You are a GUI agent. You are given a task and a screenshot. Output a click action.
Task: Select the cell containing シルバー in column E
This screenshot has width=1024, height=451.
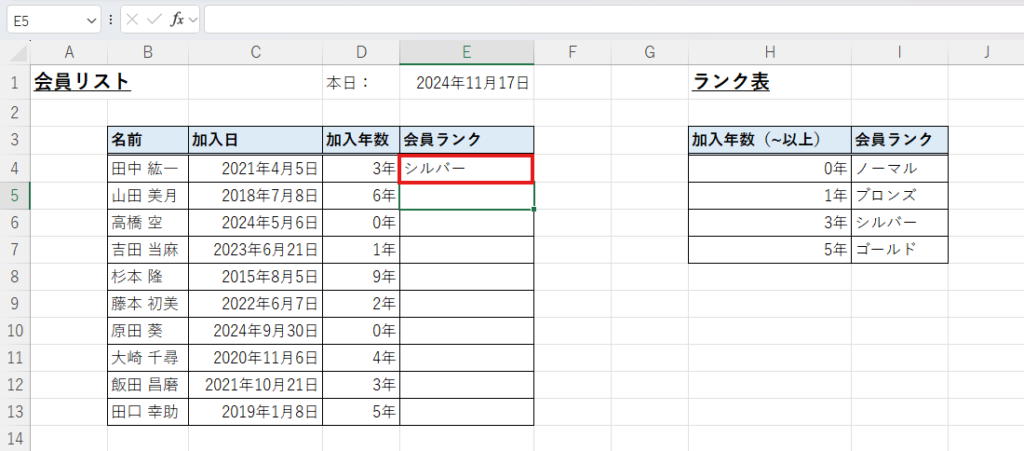click(466, 168)
